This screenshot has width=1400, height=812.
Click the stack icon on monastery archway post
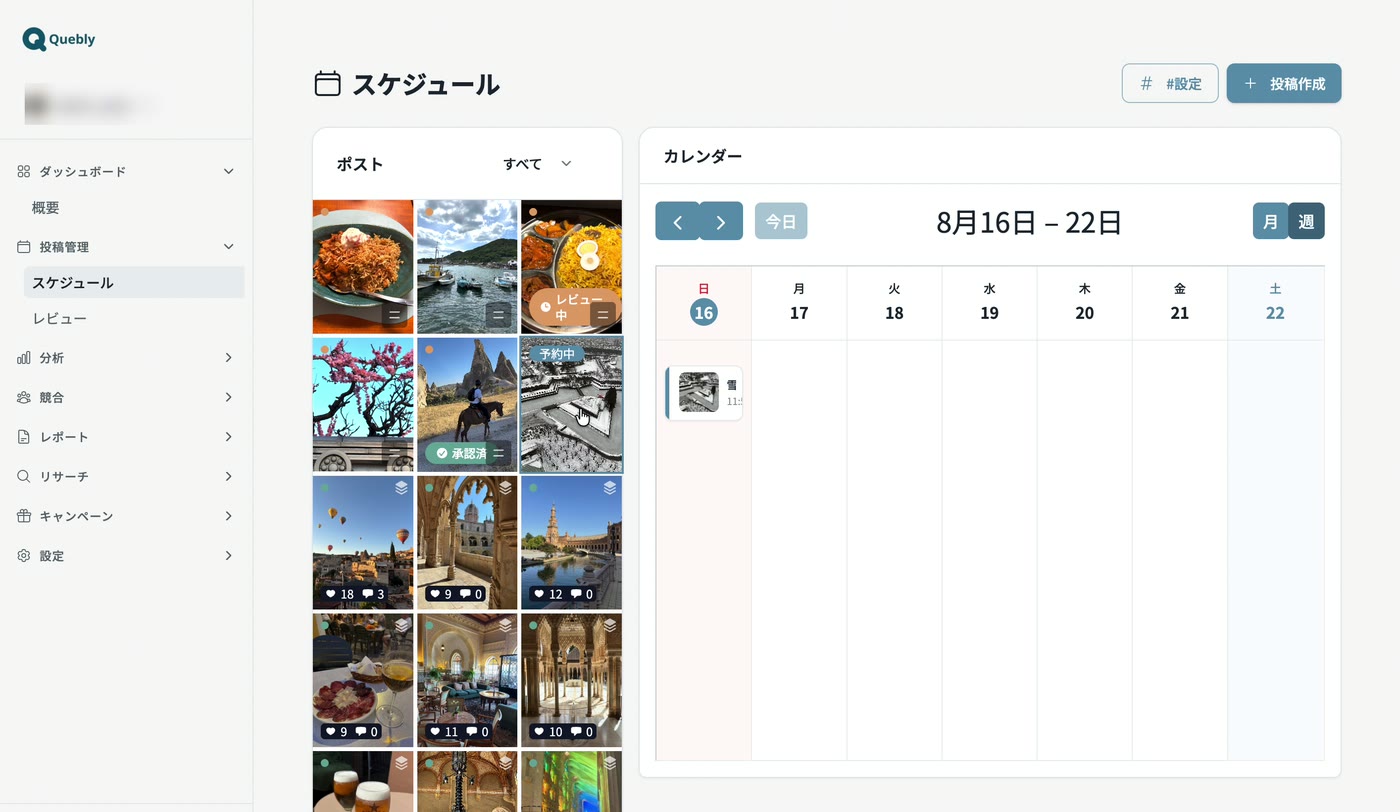(x=505, y=488)
